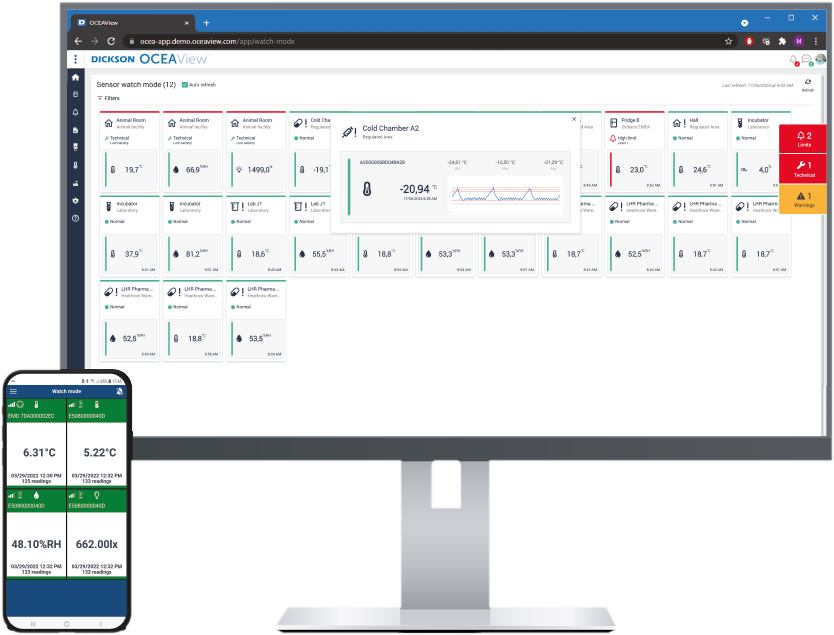Click 'Sensor watch mode (12)' heading

click(x=136, y=85)
